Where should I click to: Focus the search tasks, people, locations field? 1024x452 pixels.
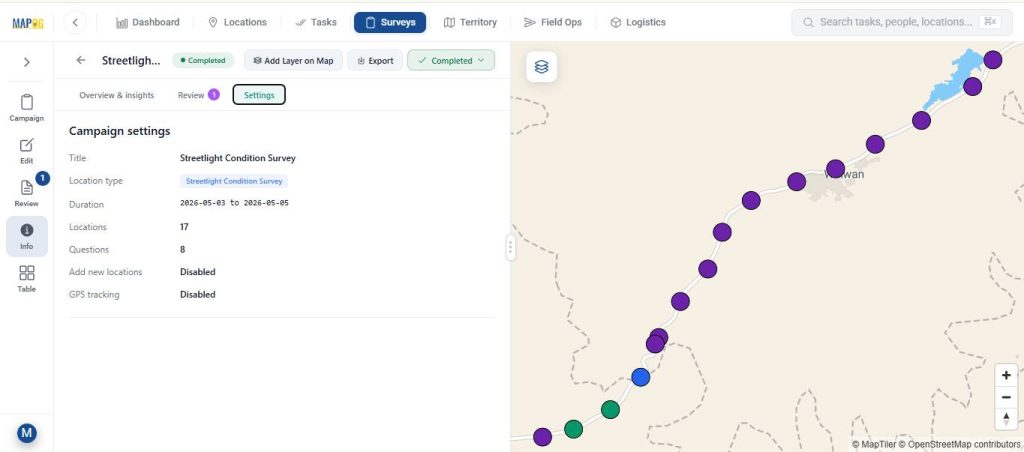[x=902, y=22]
